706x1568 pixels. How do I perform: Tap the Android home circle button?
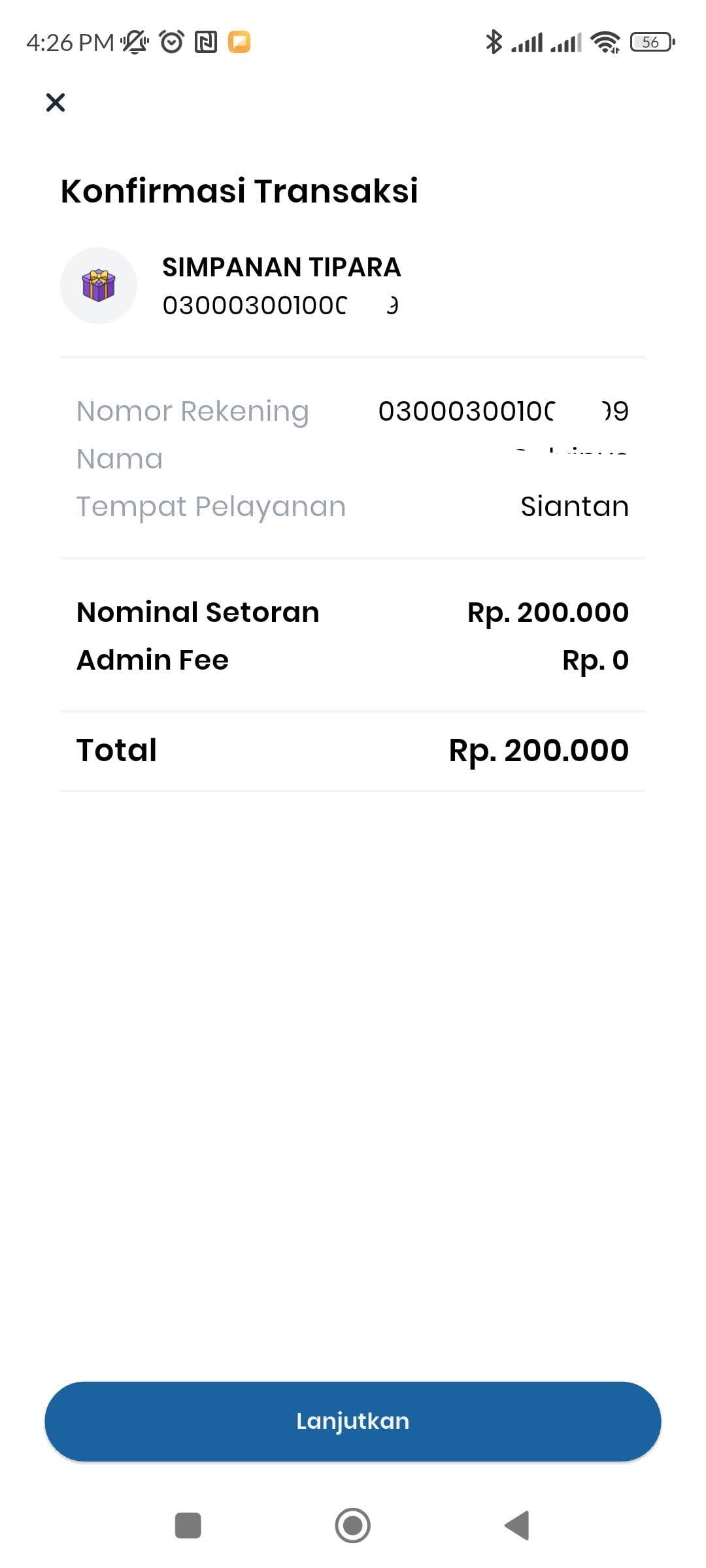pyautogui.click(x=353, y=1526)
